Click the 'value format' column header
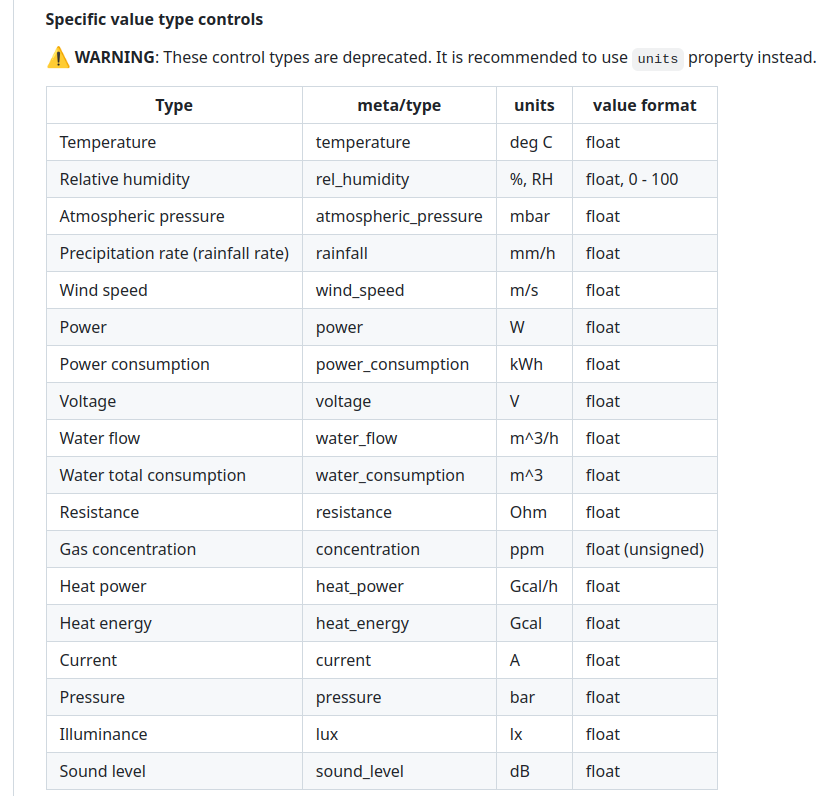This screenshot has width=840, height=796. (x=644, y=105)
